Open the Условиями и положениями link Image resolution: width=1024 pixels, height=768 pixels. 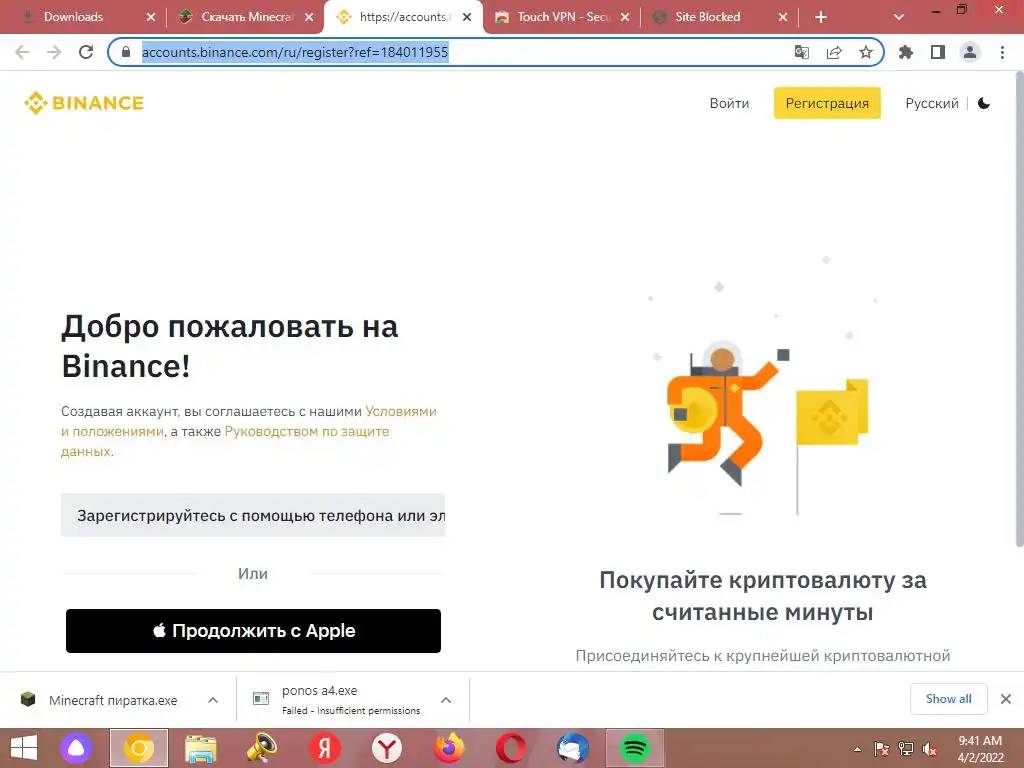point(400,411)
